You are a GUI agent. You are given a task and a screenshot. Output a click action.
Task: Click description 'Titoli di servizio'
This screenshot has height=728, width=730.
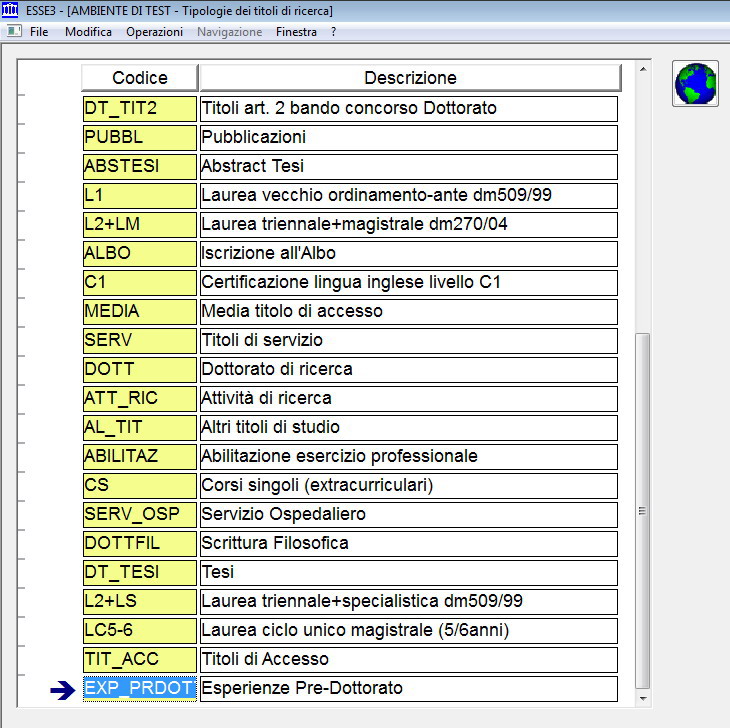click(x=409, y=341)
